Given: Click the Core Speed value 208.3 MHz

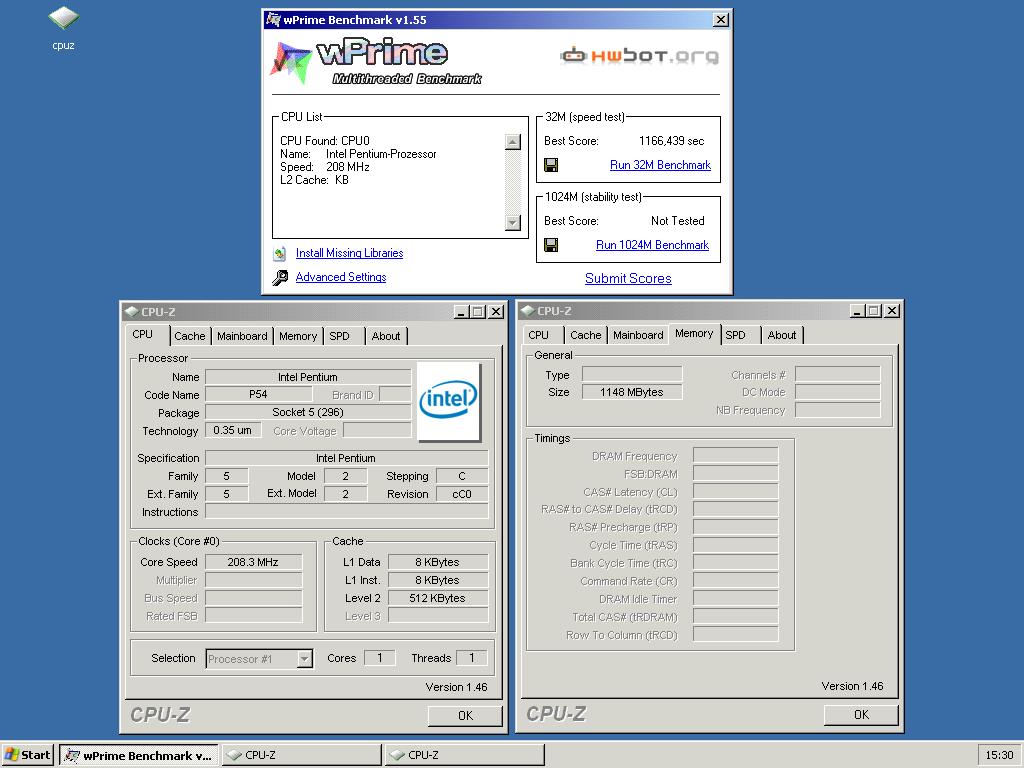Looking at the screenshot, I should pyautogui.click(x=253, y=562).
